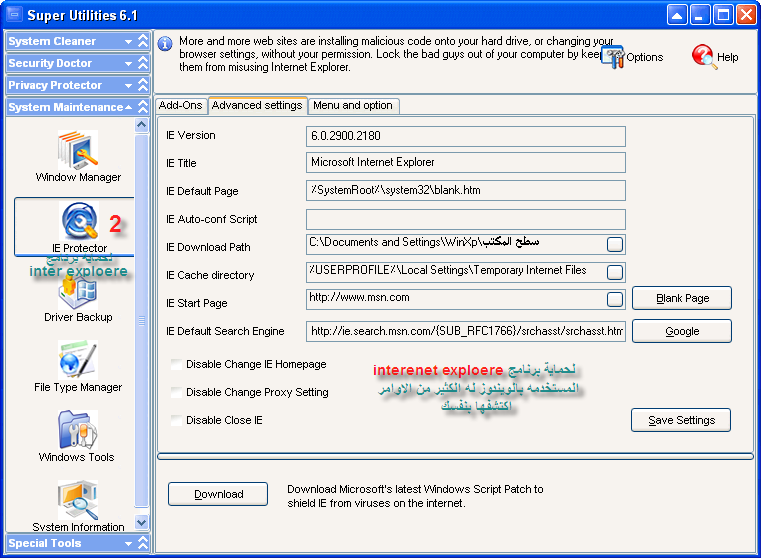Image resolution: width=761 pixels, height=558 pixels.
Task: Select the IE Protector icon
Action: point(79,221)
